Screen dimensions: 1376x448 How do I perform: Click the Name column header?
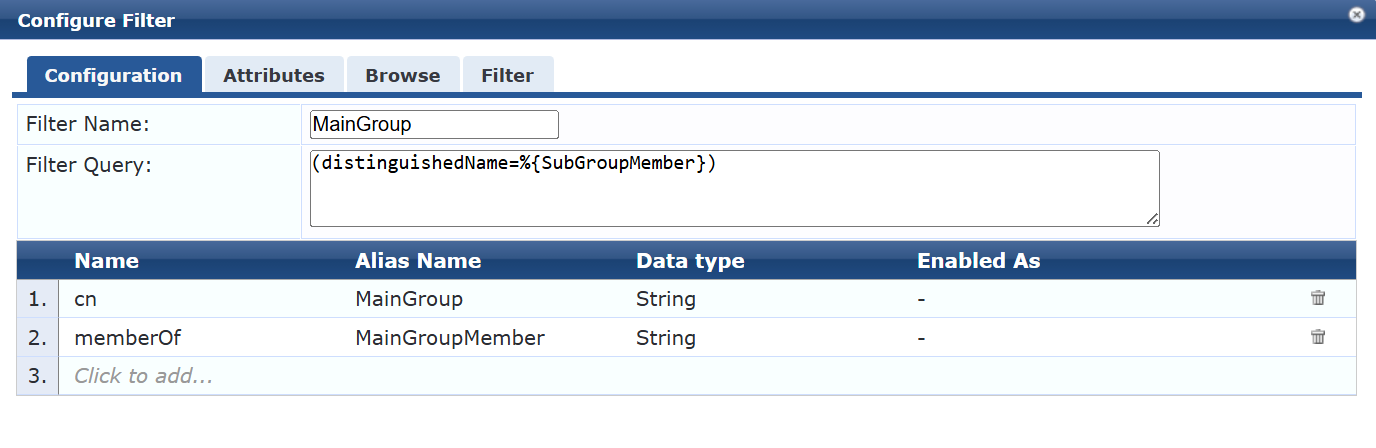[107, 261]
